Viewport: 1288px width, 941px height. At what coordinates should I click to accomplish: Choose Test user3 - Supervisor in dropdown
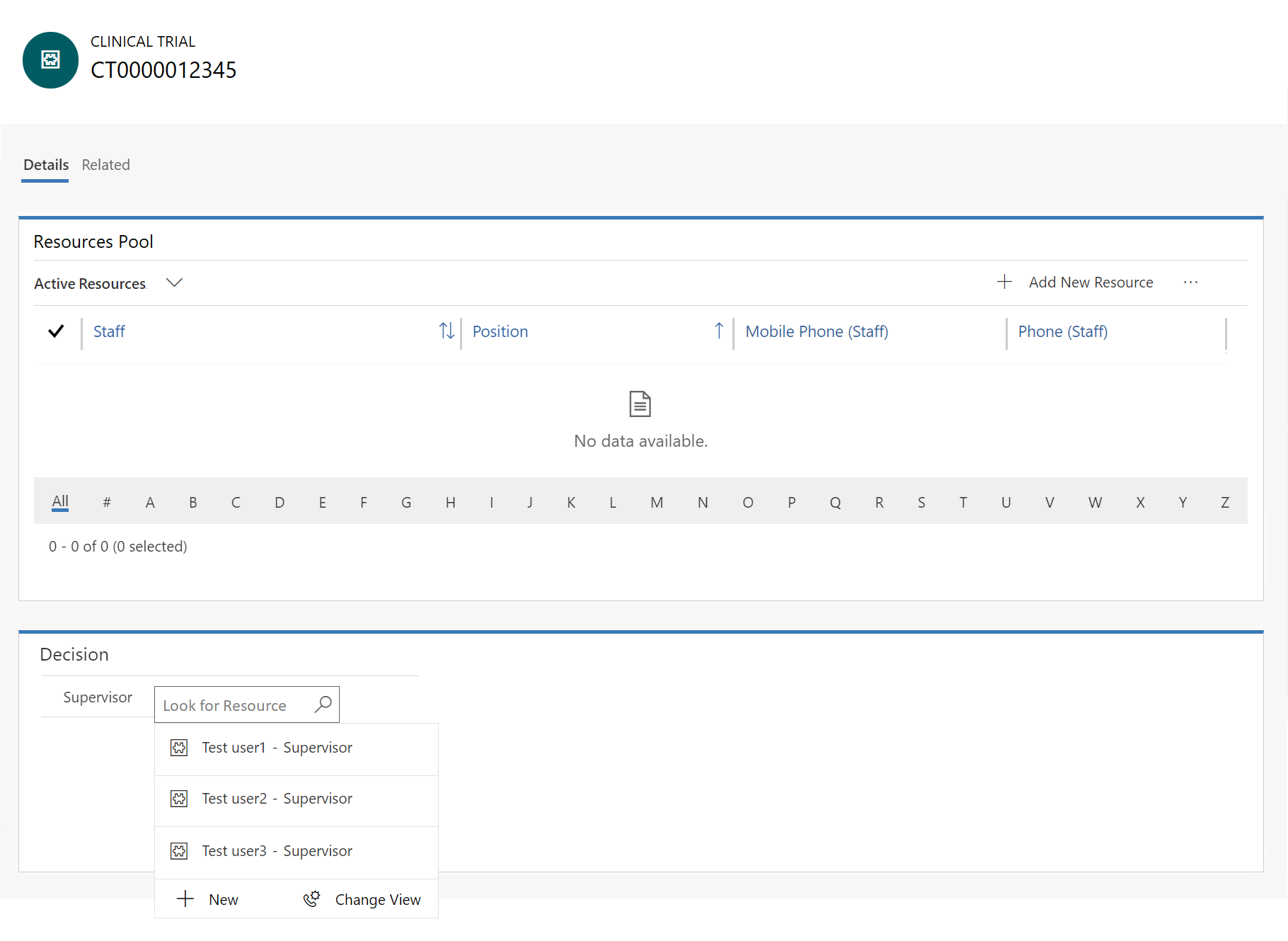[x=277, y=851]
